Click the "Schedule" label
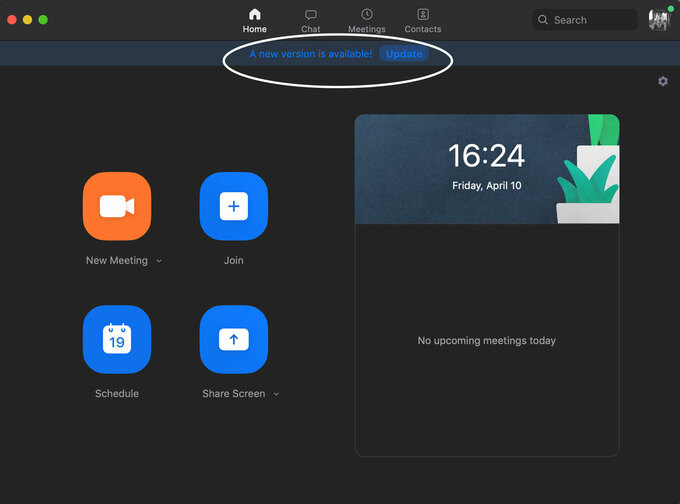Image resolution: width=680 pixels, height=504 pixels. coord(117,393)
